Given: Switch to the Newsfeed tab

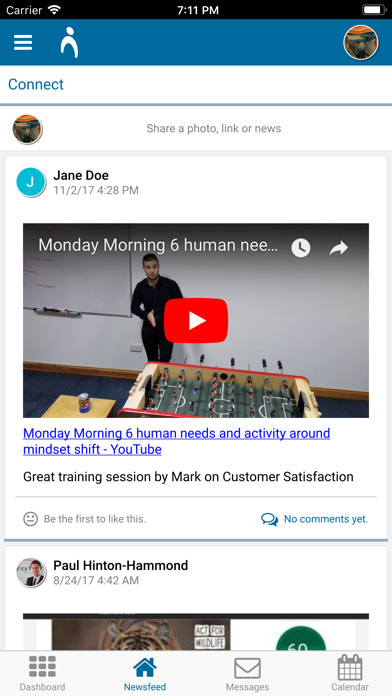Looking at the screenshot, I should click(145, 673).
